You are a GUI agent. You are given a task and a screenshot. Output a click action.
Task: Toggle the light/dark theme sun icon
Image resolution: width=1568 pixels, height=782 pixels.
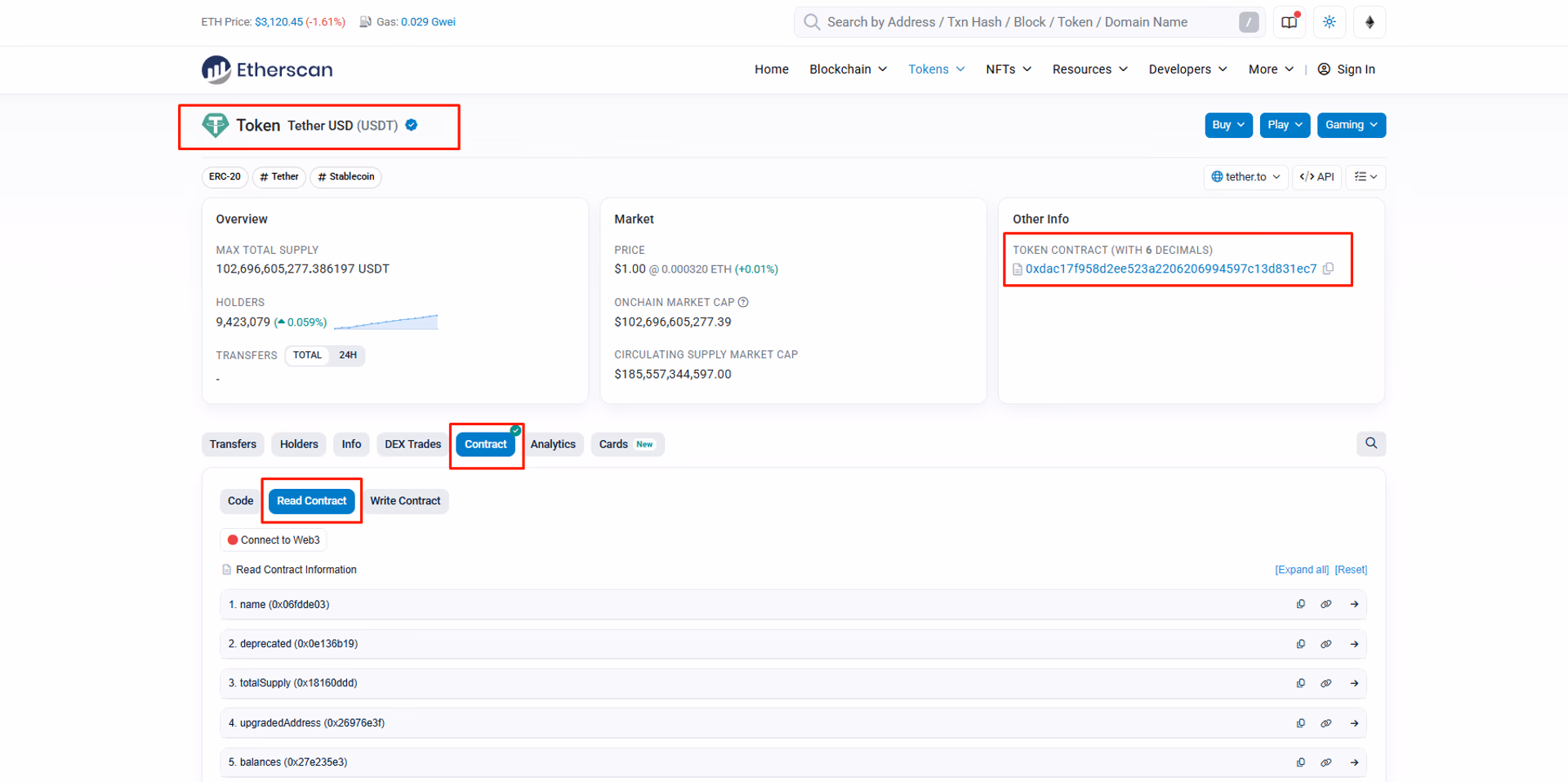1330,22
